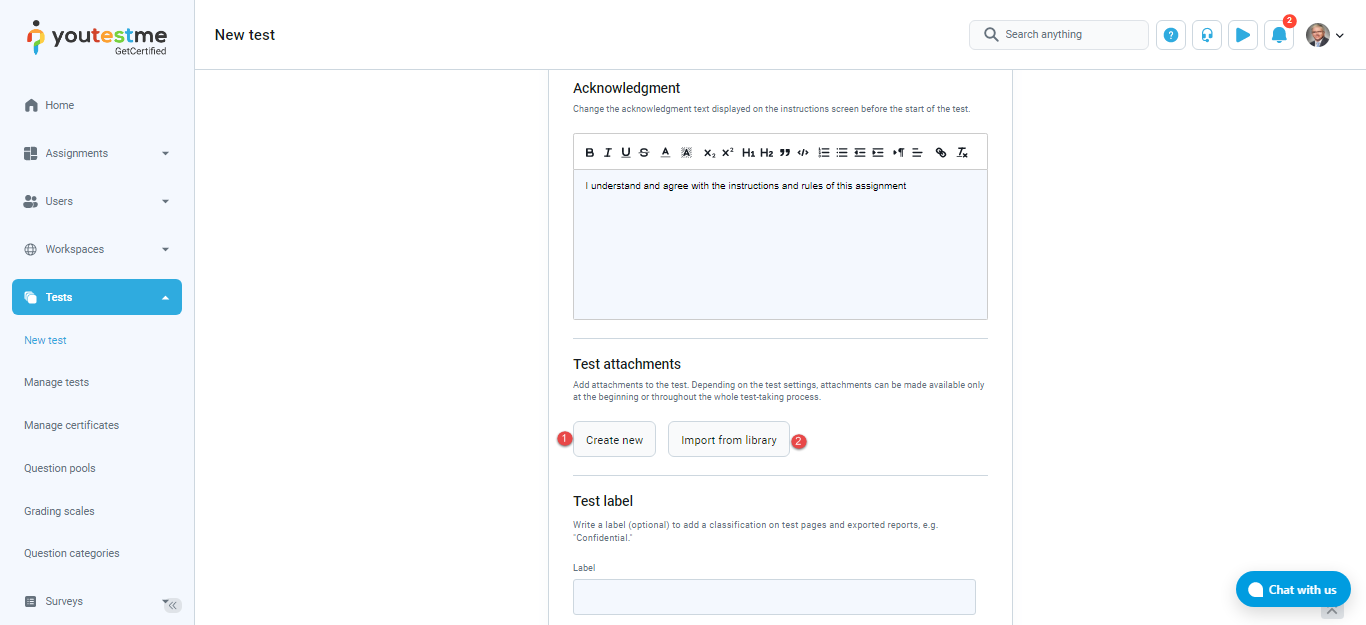The image size is (1366, 625).
Task: Open the help question mark icon
Action: (1171, 35)
